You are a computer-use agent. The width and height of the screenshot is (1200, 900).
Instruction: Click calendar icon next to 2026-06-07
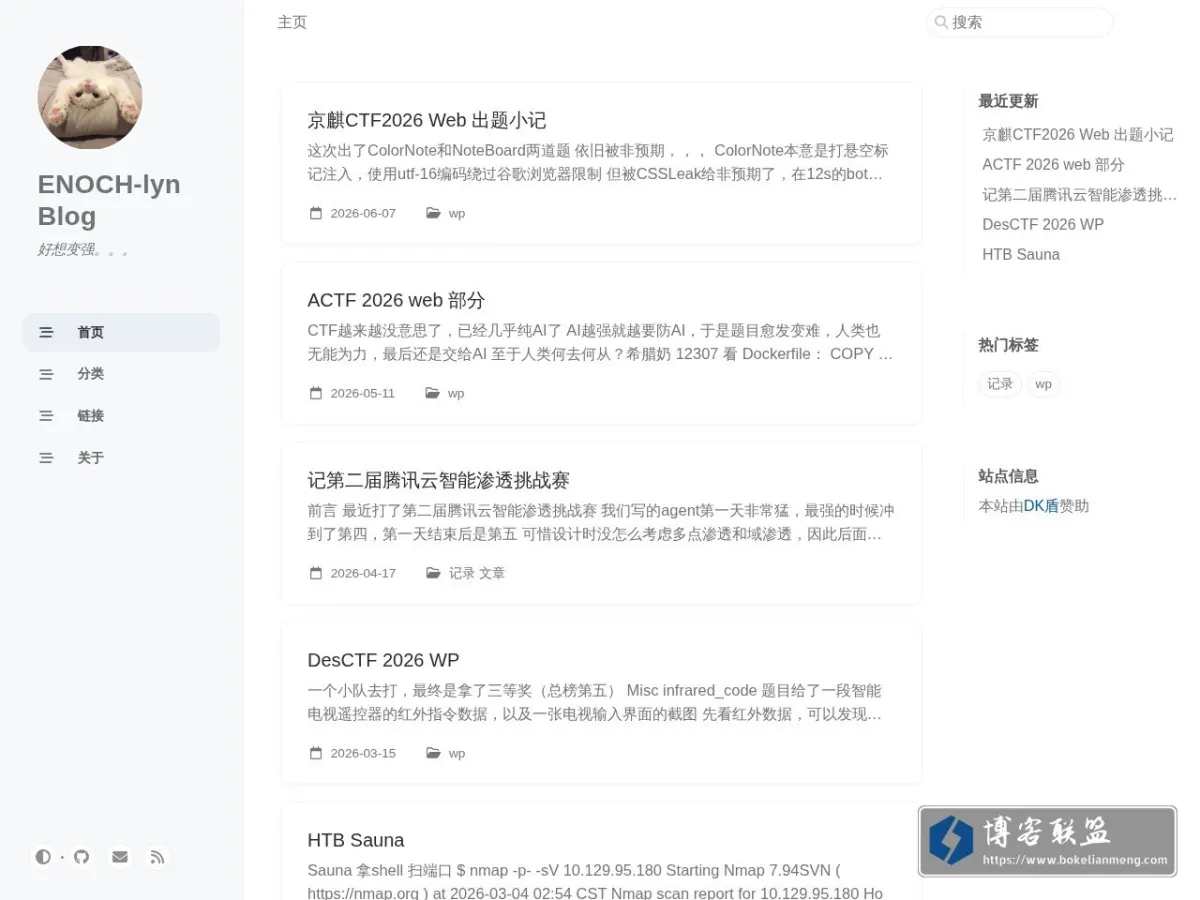[x=316, y=213]
